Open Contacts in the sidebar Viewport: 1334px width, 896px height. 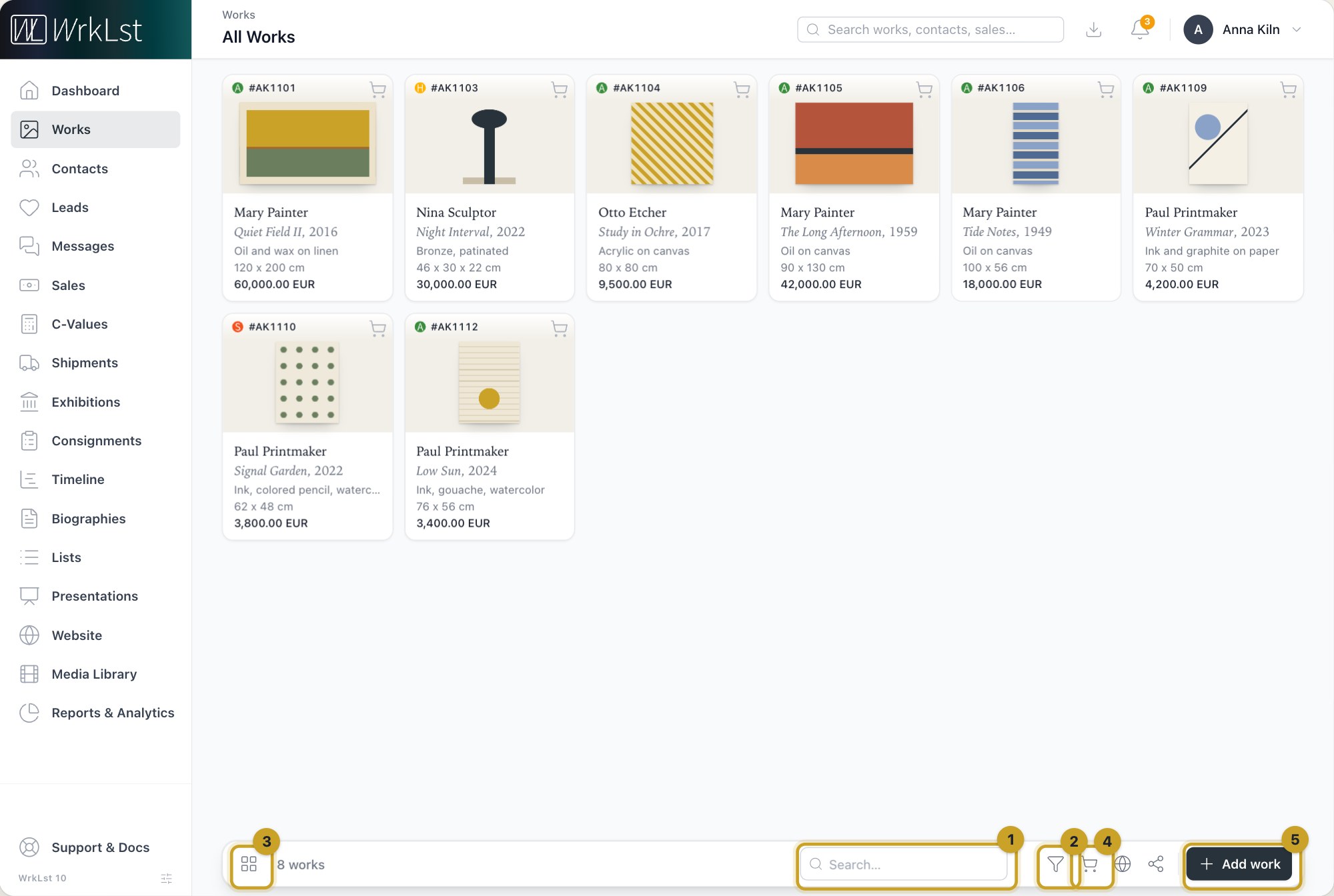click(95, 169)
